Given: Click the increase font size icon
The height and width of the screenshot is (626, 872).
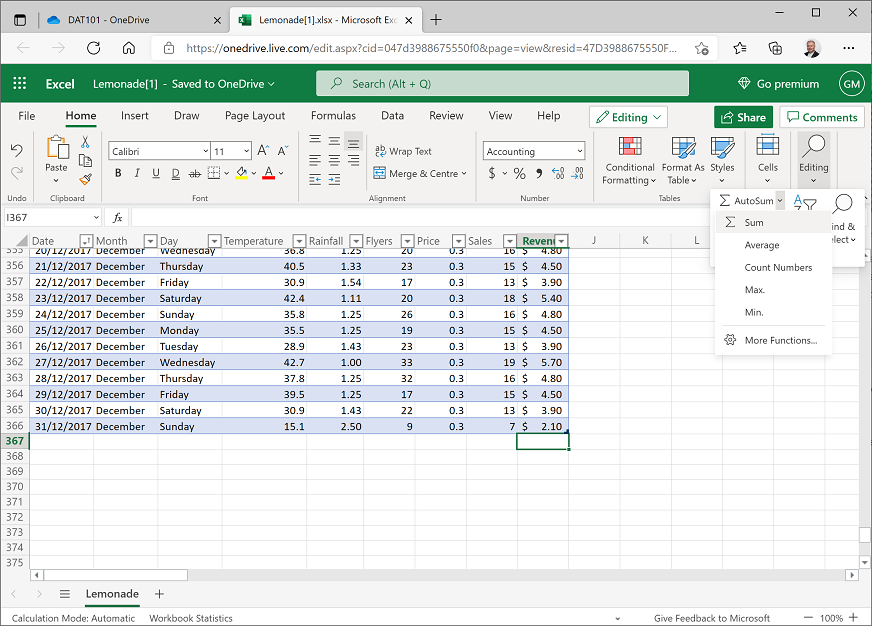Looking at the screenshot, I should pyautogui.click(x=263, y=151).
